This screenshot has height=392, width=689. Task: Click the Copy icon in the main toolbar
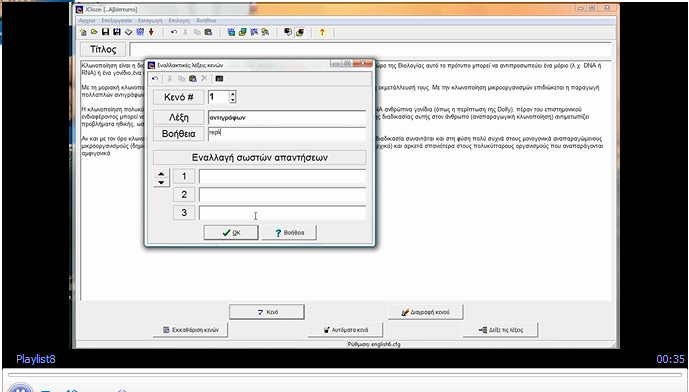197,32
